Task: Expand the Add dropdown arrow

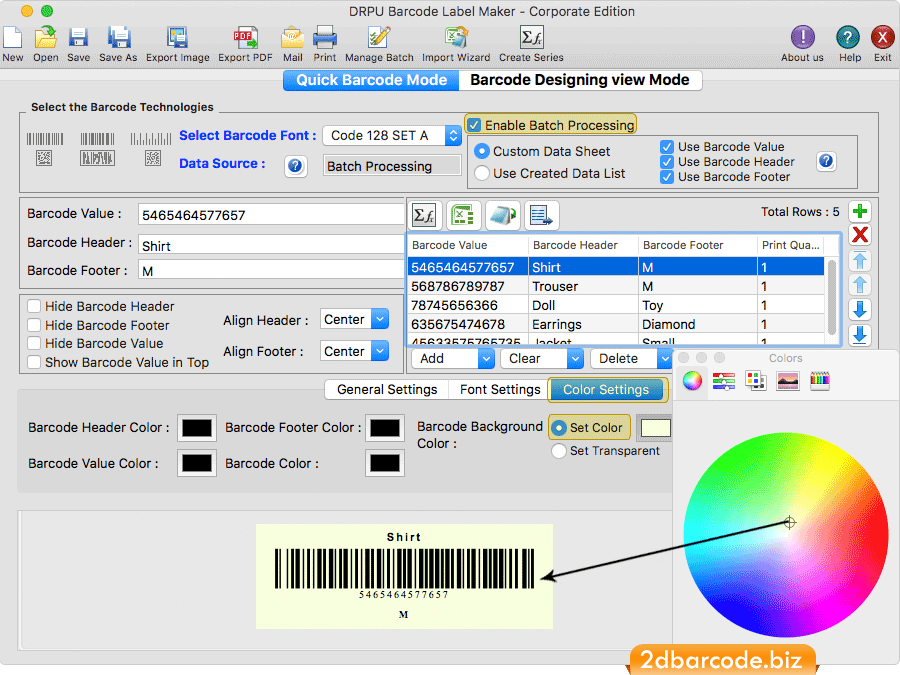Action: [486, 359]
